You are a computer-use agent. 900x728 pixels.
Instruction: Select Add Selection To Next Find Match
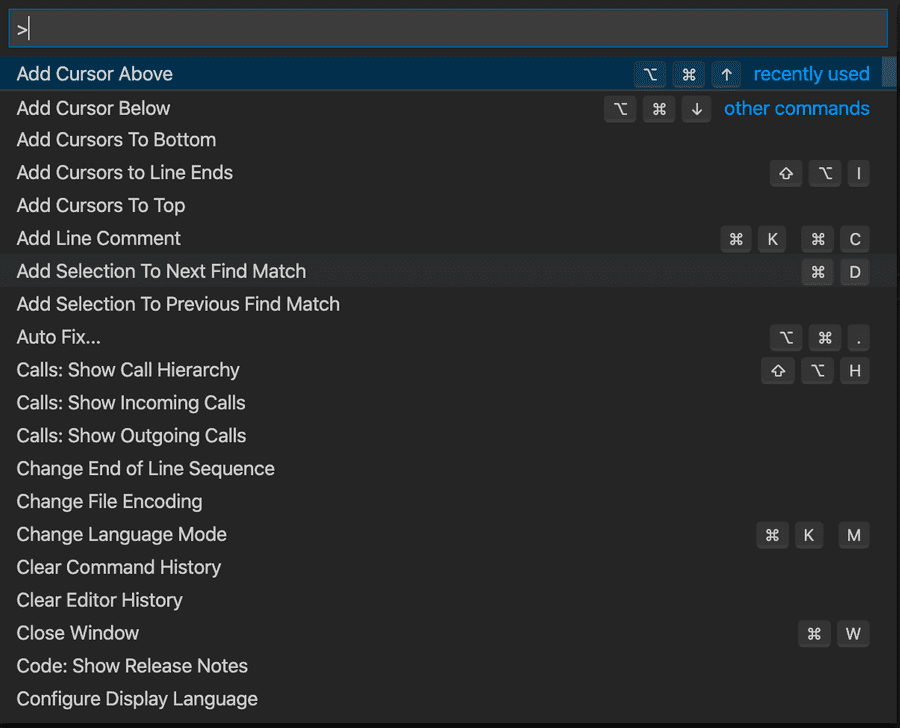click(x=161, y=271)
